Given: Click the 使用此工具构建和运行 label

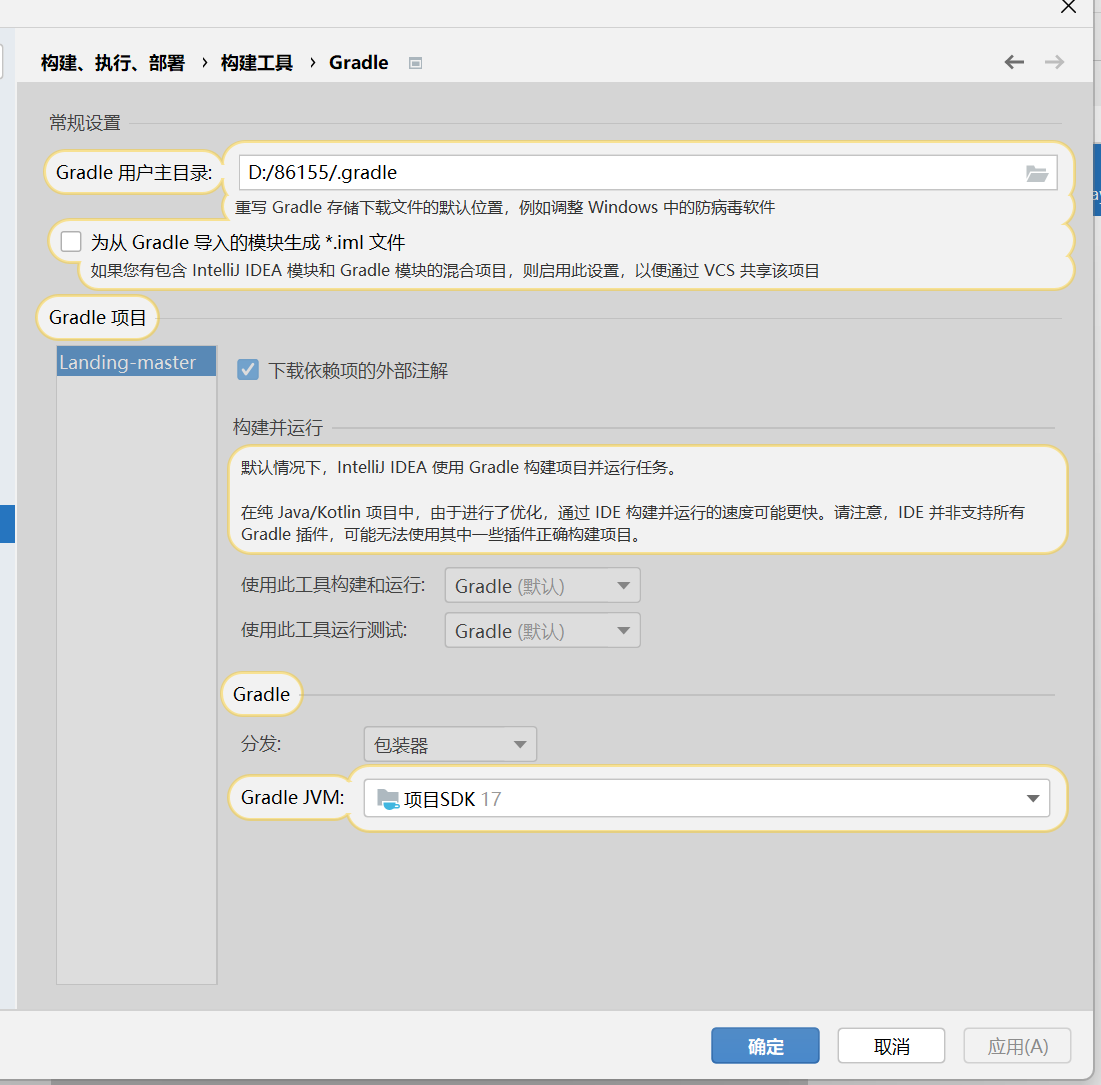Looking at the screenshot, I should pyautogui.click(x=333, y=585).
